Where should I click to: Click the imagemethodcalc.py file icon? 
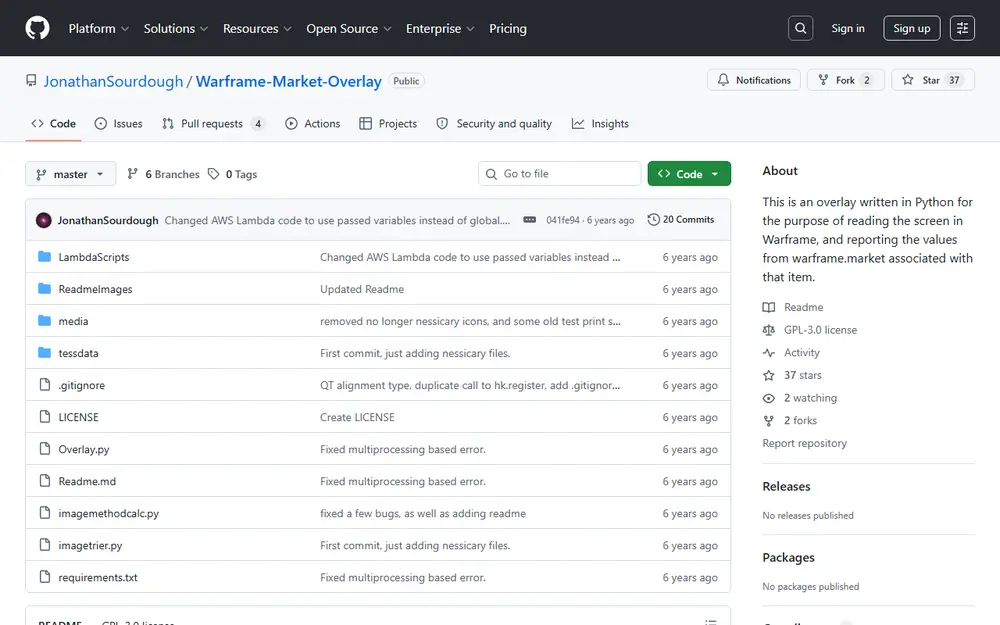tap(45, 513)
